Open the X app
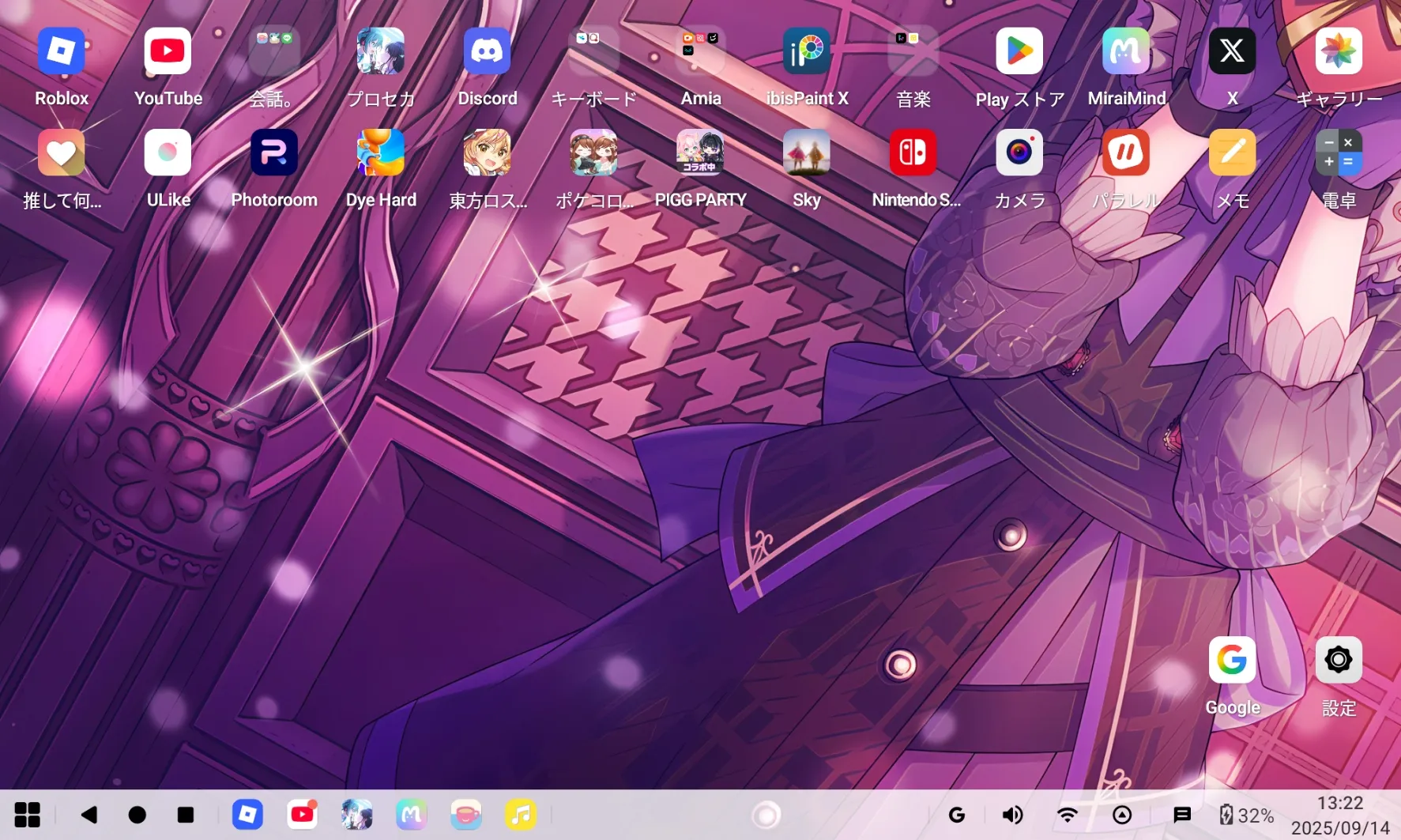1401x840 pixels. (x=1232, y=51)
